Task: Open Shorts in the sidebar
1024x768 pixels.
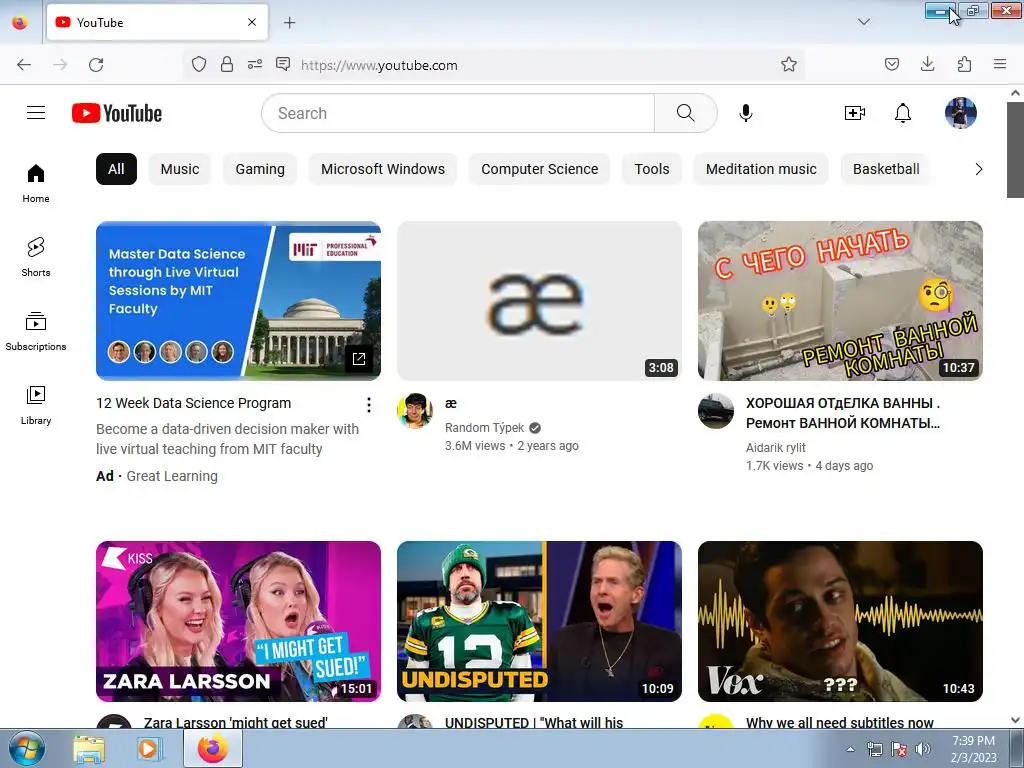Action: click(x=36, y=257)
